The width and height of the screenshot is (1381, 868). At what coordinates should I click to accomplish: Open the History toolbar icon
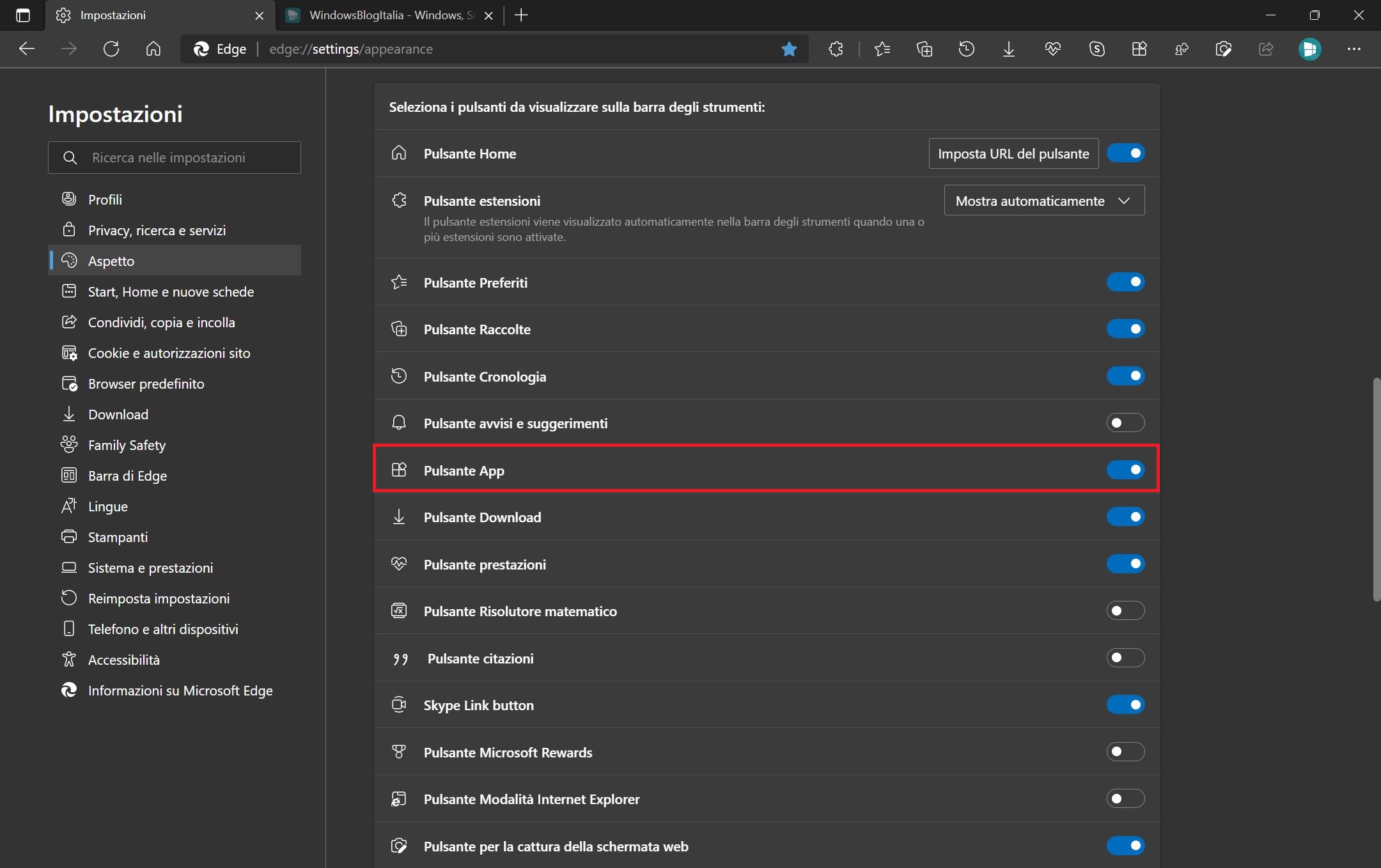click(x=967, y=49)
